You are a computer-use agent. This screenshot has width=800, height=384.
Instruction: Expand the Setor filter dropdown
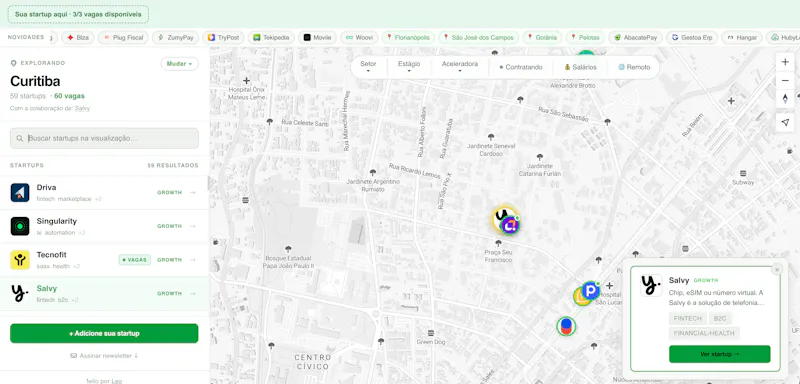click(368, 67)
